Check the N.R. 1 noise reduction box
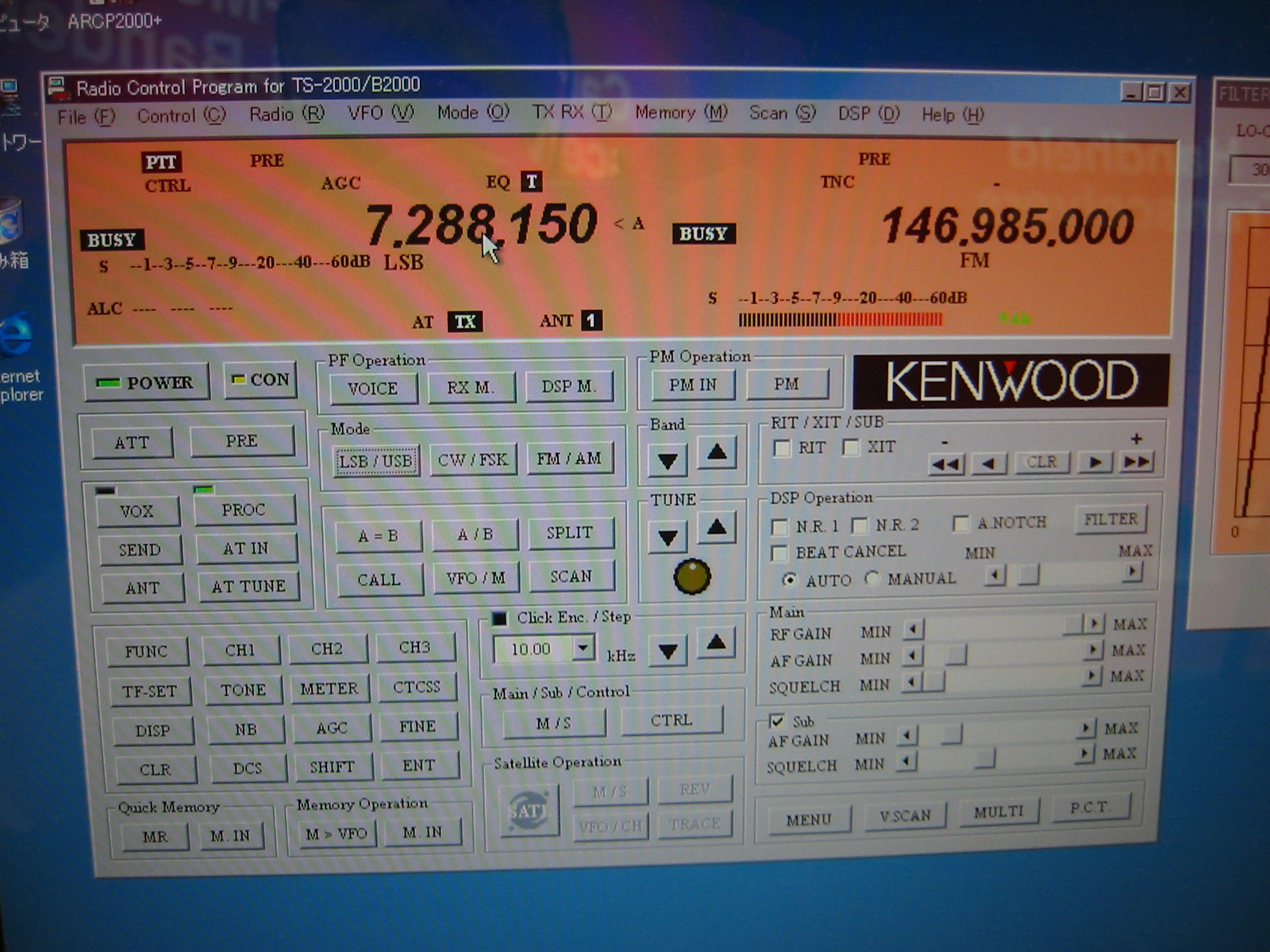Screen dimensions: 1270x952 [x=779, y=527]
